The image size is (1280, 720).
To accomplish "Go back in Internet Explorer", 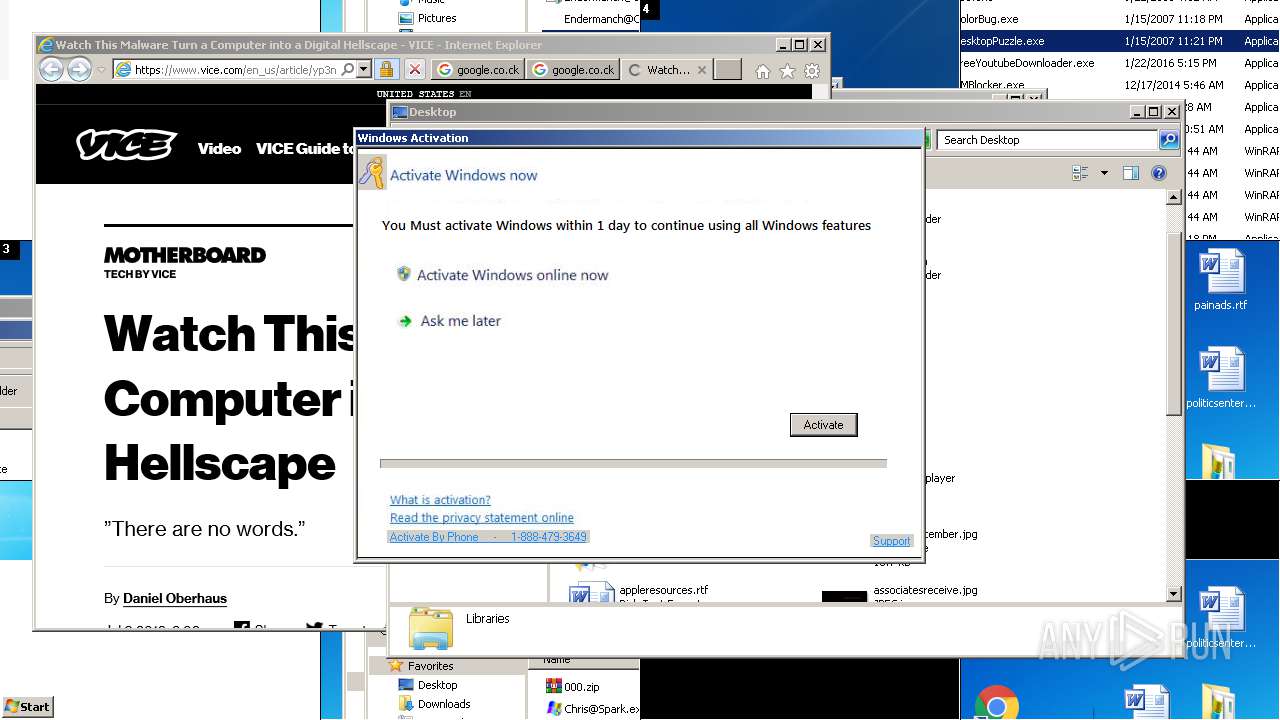I will [x=51, y=69].
